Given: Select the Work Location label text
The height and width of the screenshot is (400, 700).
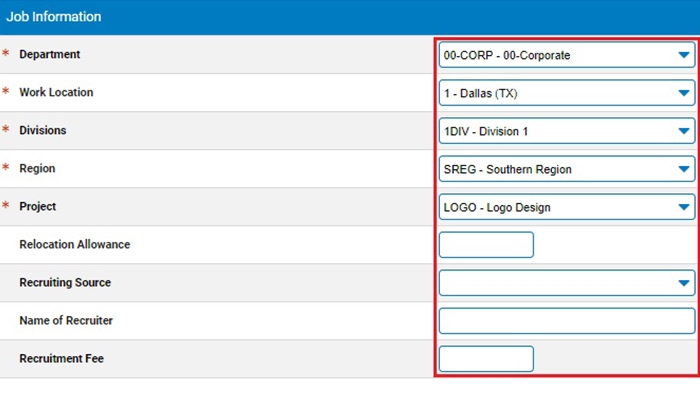Looking at the screenshot, I should [x=56, y=93].
